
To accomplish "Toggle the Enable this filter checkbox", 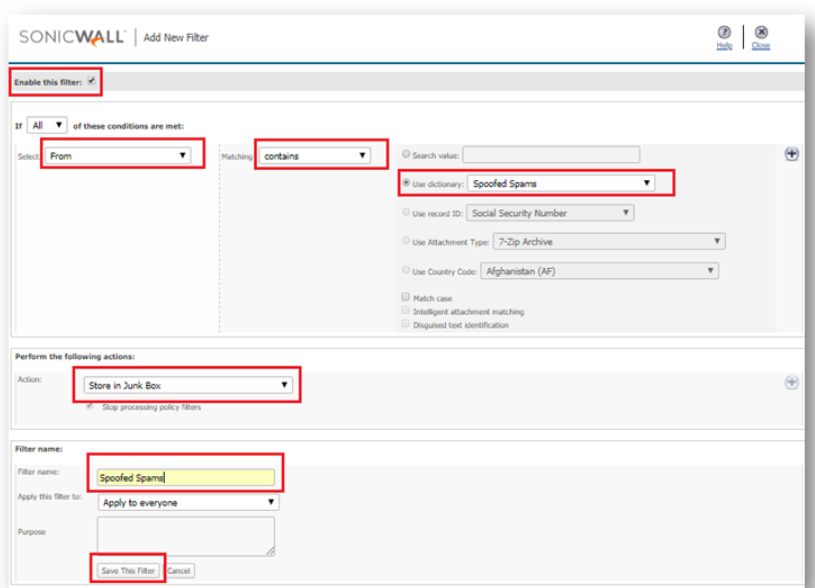I will click(91, 82).
